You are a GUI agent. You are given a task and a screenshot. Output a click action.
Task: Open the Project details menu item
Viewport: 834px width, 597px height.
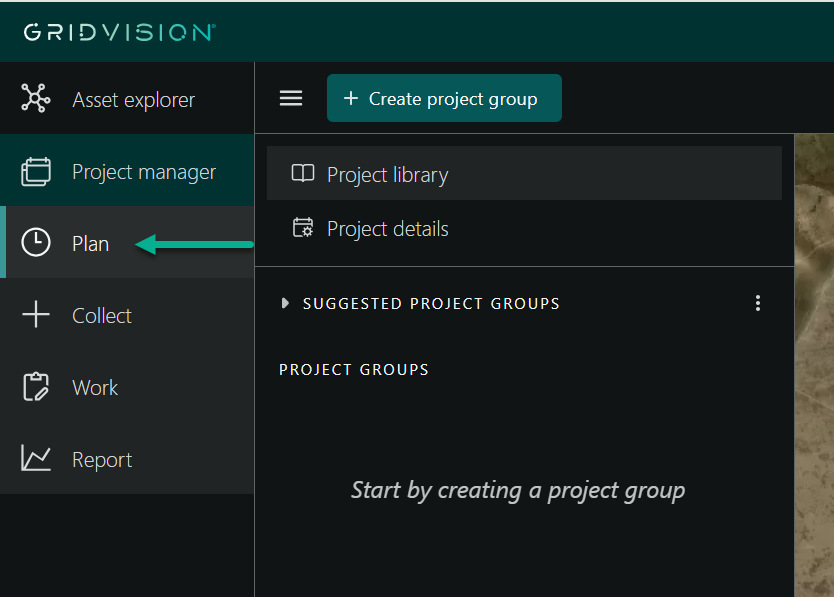click(x=387, y=229)
